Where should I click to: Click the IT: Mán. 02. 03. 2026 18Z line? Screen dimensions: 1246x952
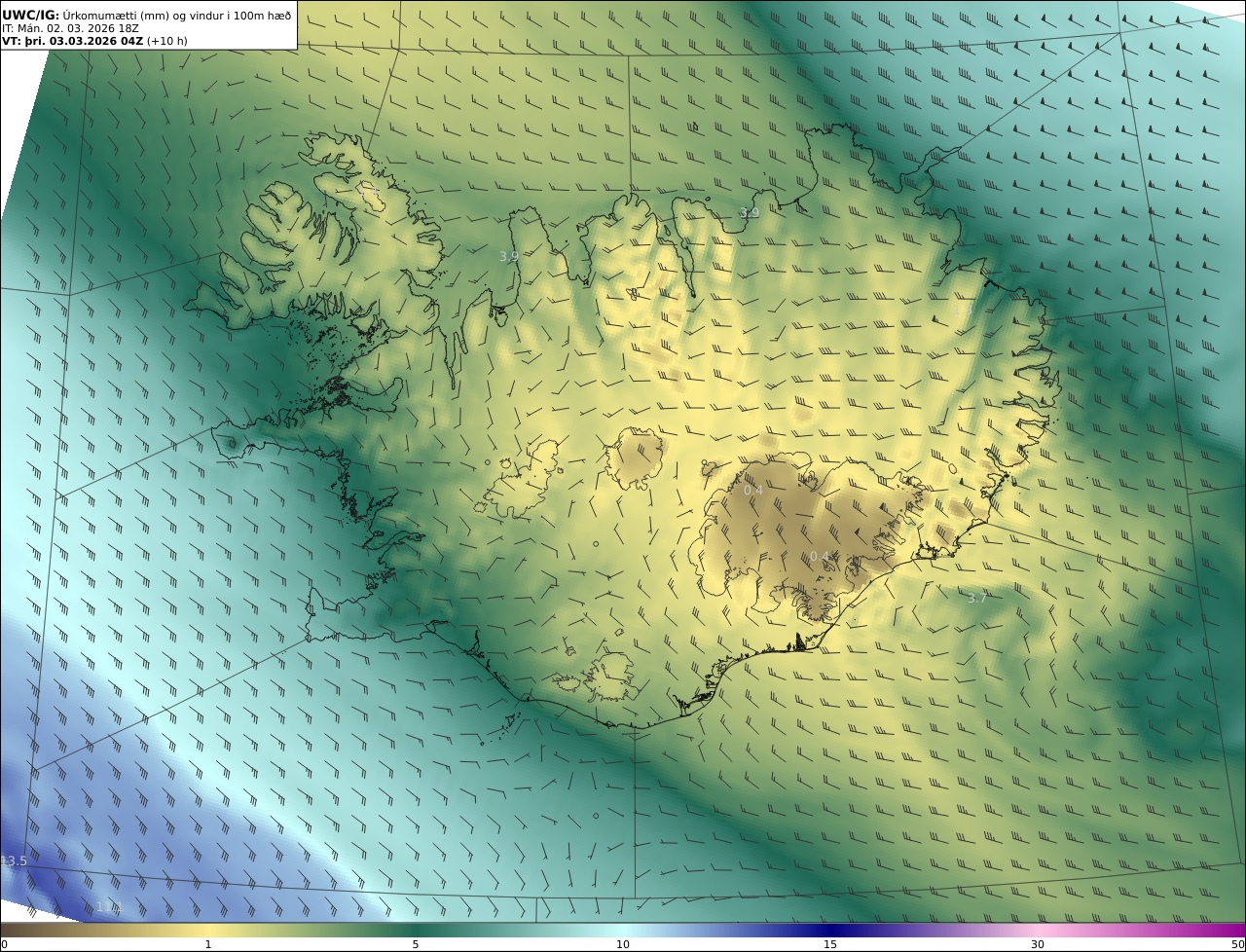71,29
